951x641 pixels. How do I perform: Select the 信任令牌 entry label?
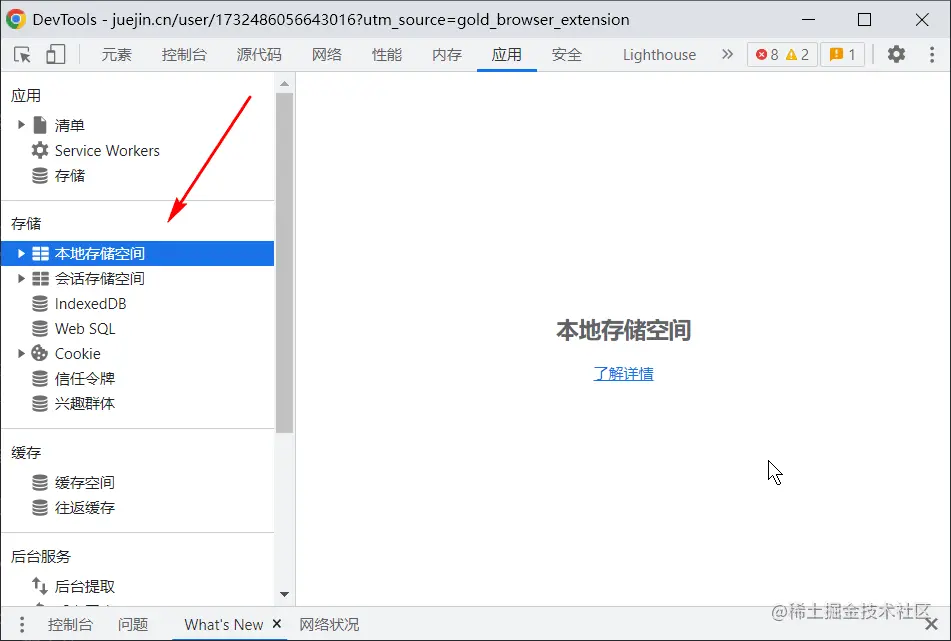(x=84, y=378)
